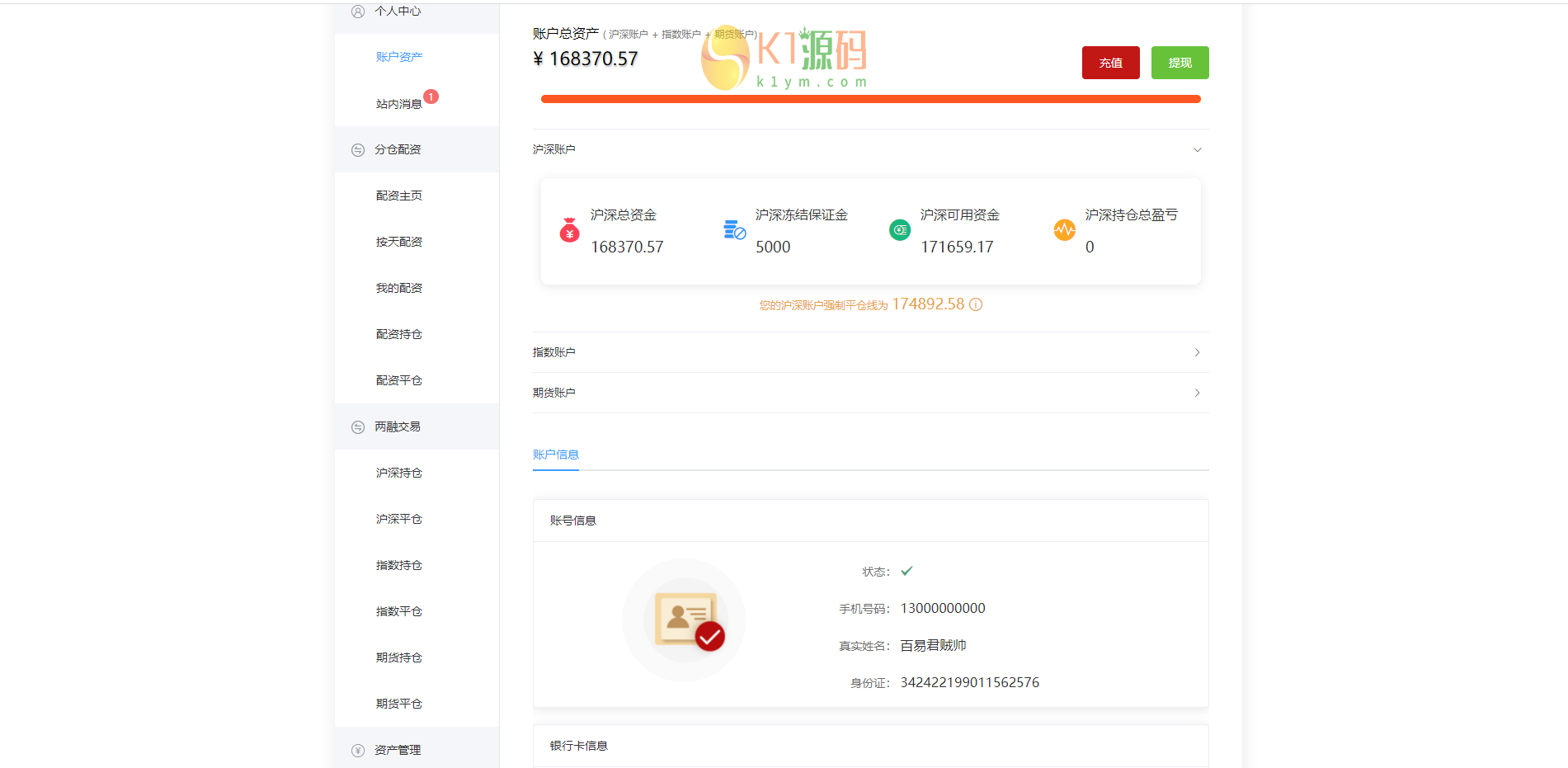Click the 指数账户 row label

pyautogui.click(x=554, y=352)
